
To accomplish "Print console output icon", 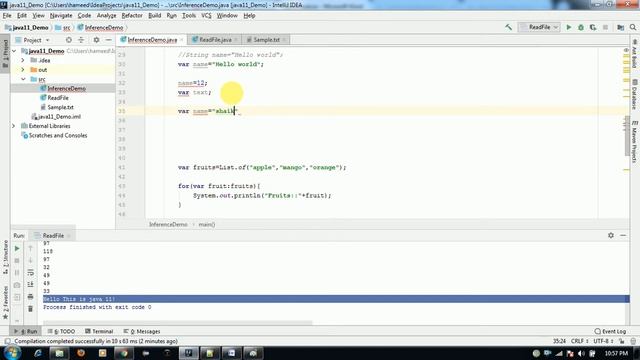I will click(x=30, y=297).
